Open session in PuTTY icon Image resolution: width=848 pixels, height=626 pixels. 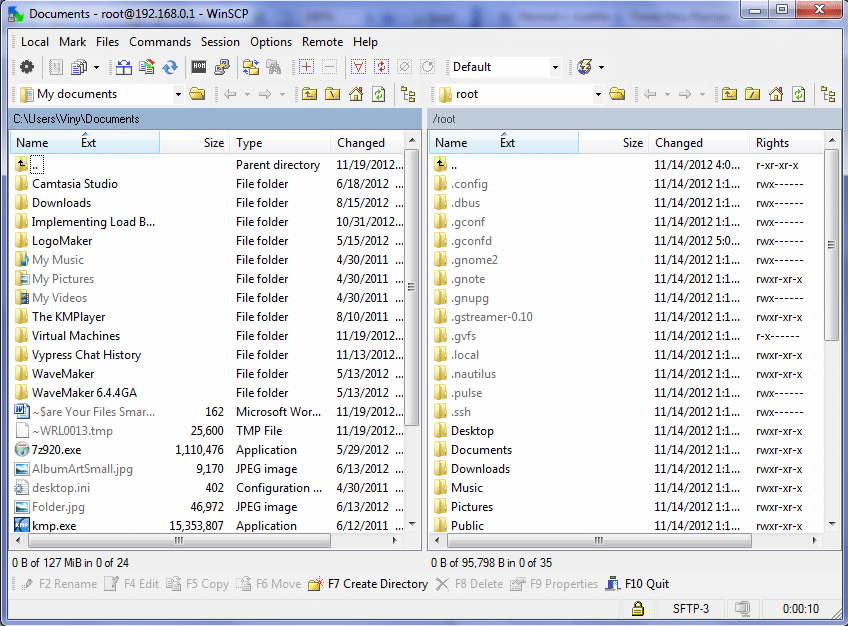click(x=220, y=67)
